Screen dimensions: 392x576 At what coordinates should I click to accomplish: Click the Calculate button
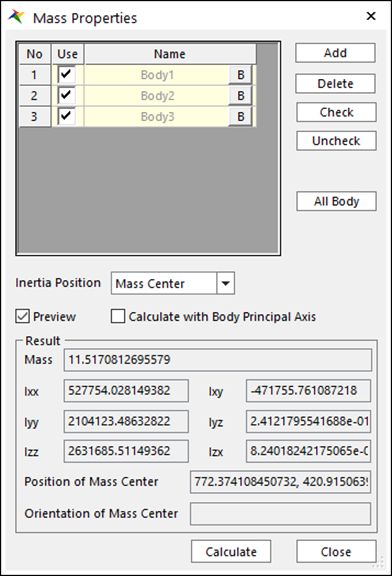coord(231,551)
